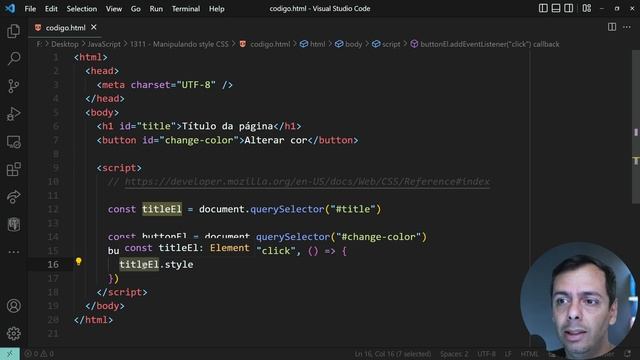Open the Go menu

tap(136, 9)
